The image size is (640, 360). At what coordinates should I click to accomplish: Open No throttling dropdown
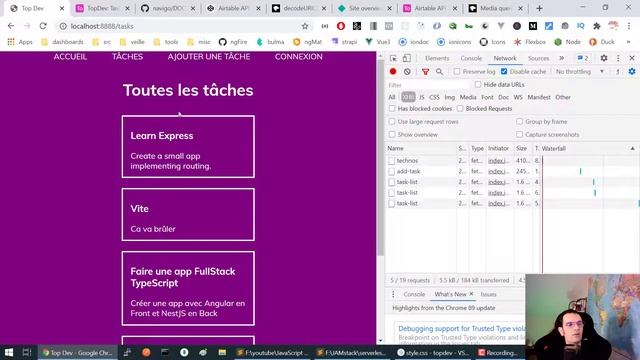click(x=580, y=71)
